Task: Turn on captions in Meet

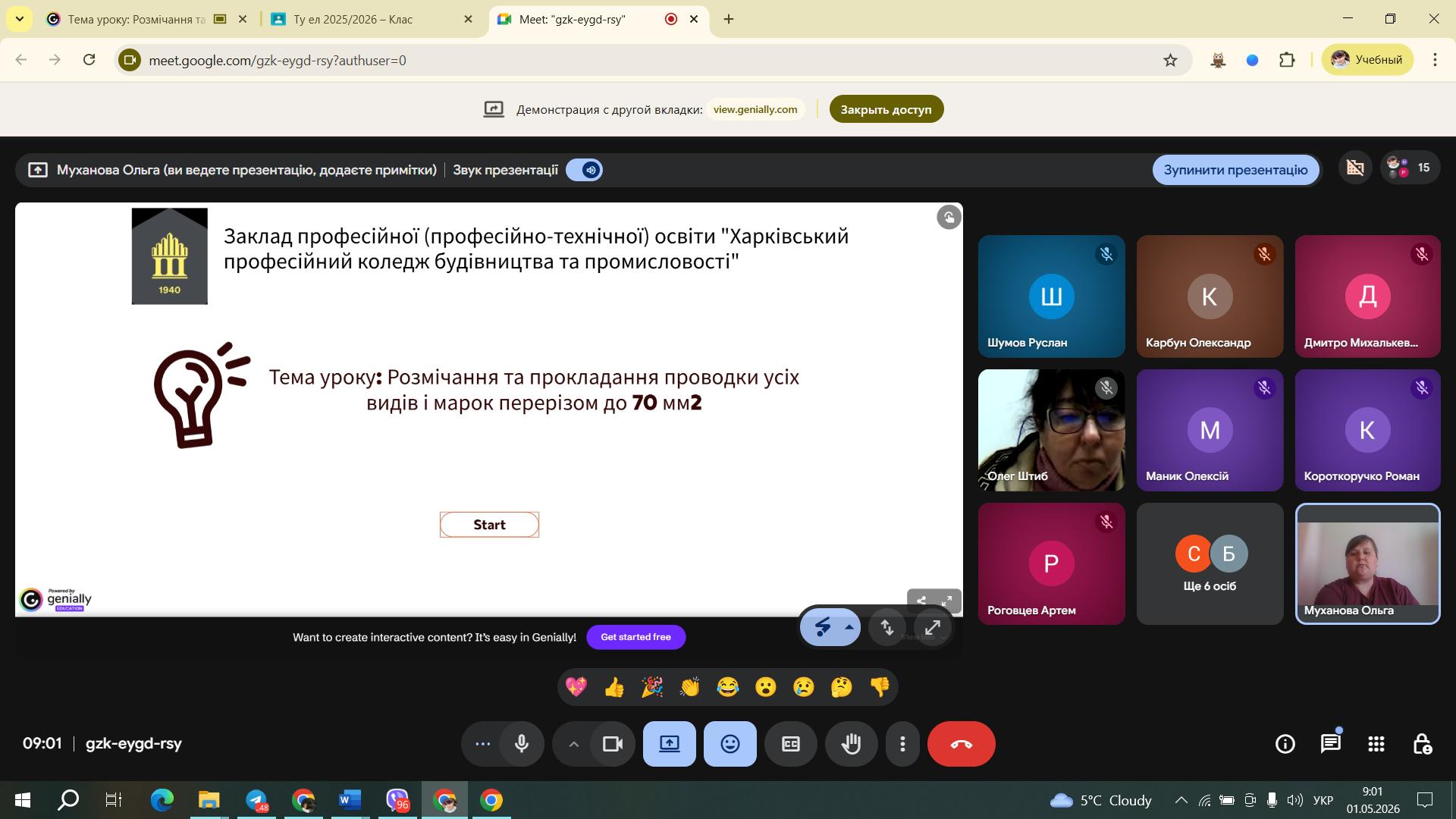Action: point(791,744)
